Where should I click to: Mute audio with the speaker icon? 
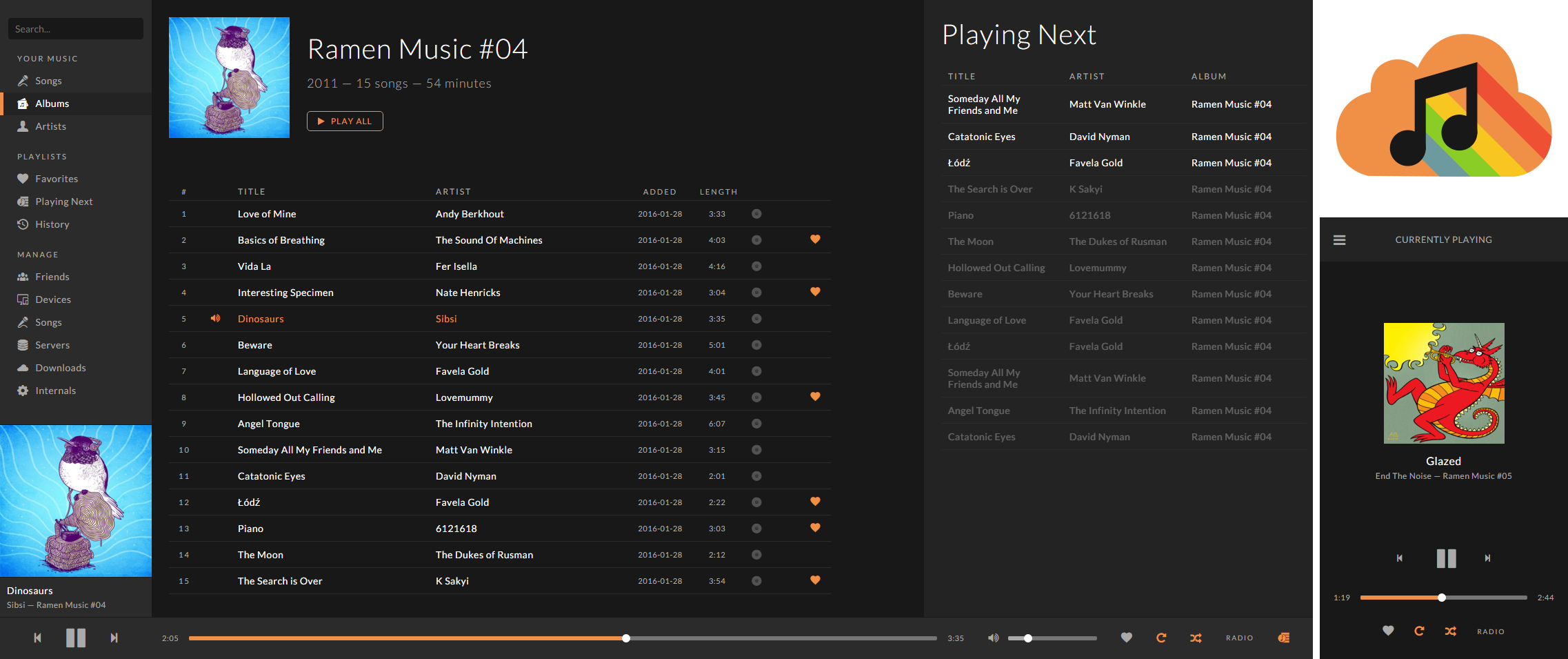tap(993, 638)
